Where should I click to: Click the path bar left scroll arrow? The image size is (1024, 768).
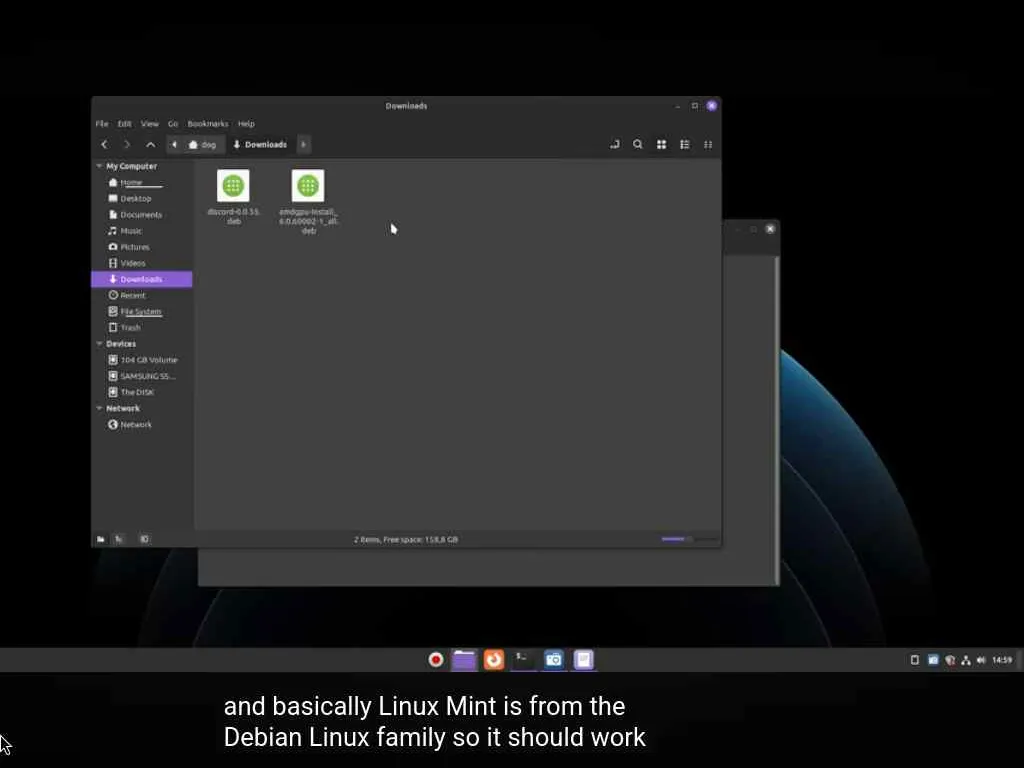(174, 144)
